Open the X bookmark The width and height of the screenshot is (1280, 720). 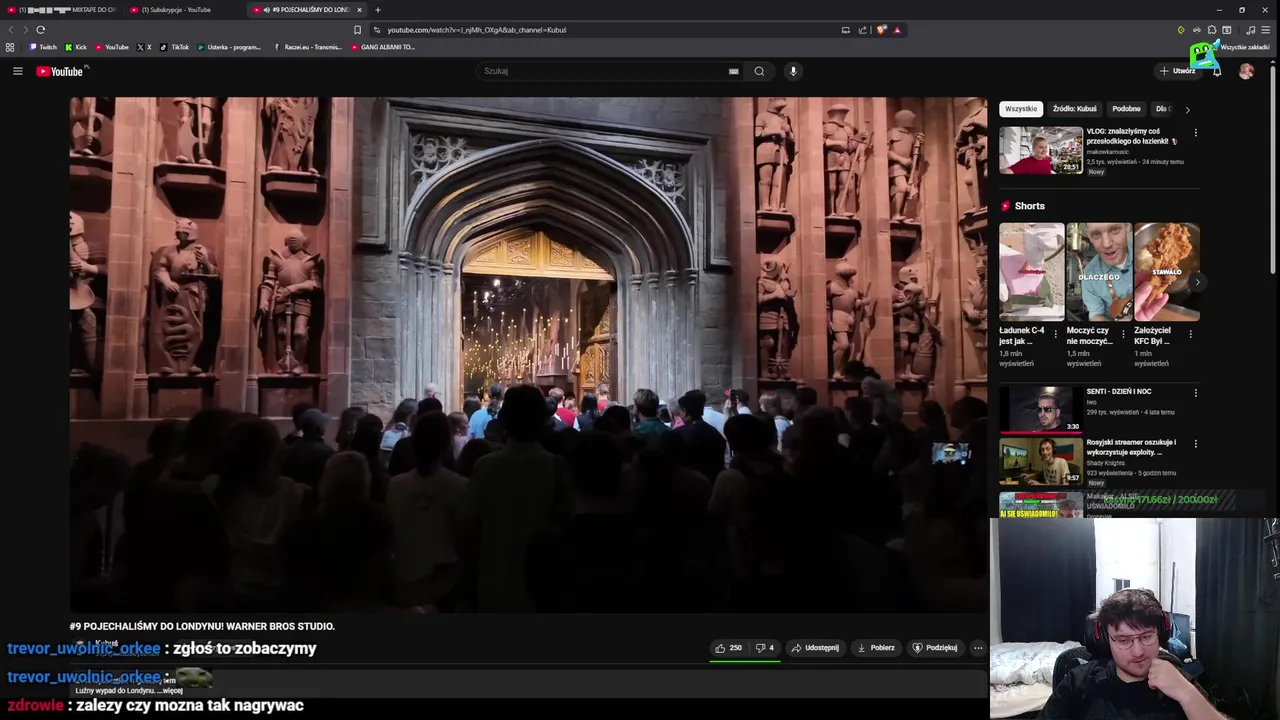144,47
